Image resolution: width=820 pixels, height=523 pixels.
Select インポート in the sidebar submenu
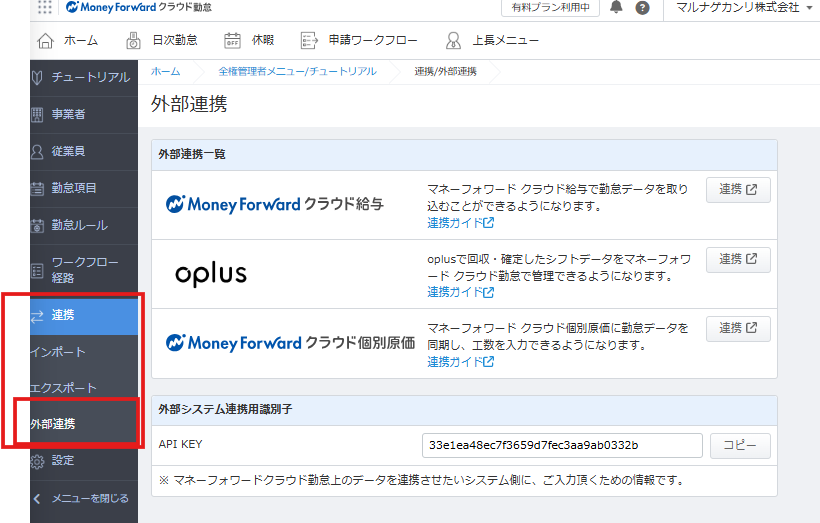pos(58,352)
